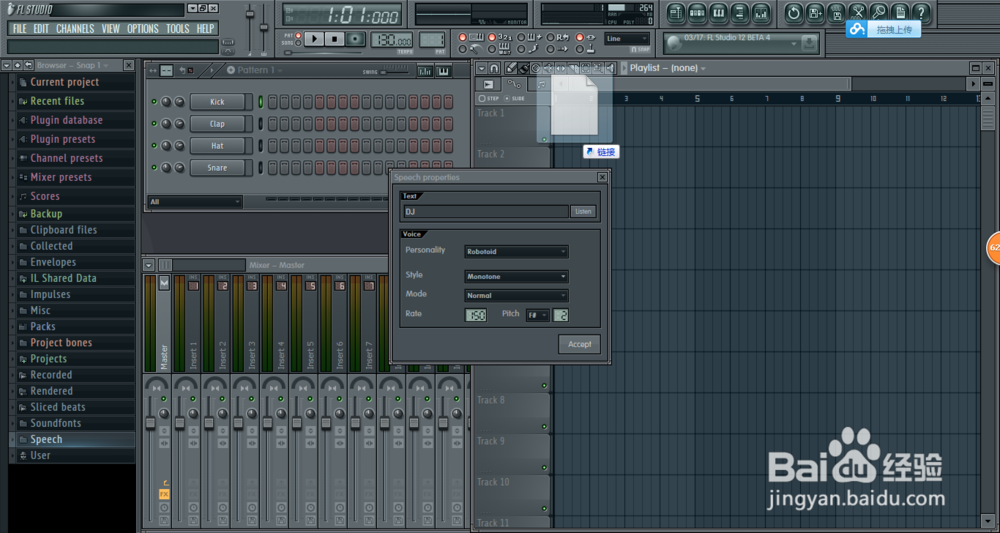Select the pencil draw tool in the playlist
Viewport: 1000px width, 533px height.
[511, 68]
